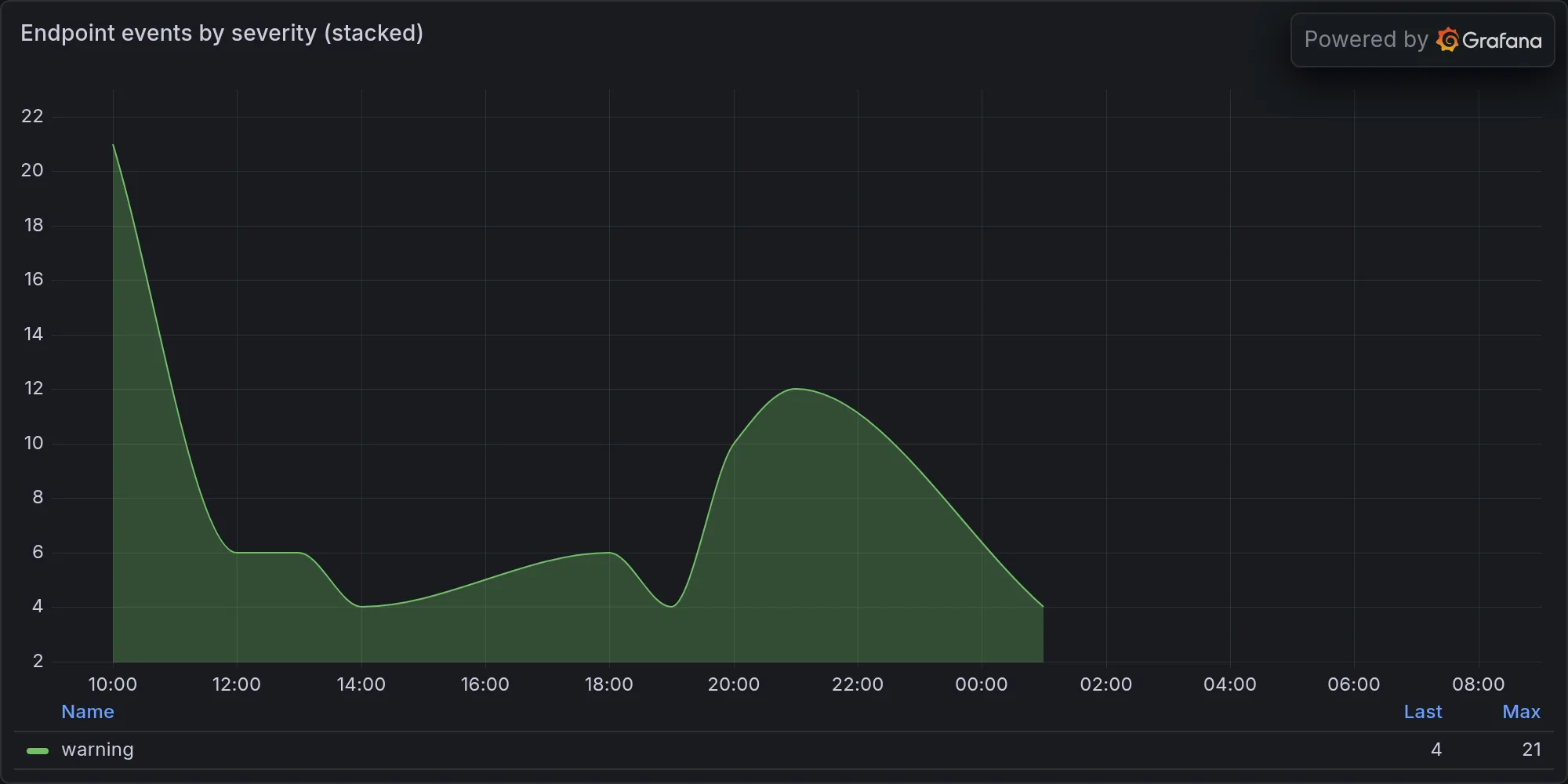The width and height of the screenshot is (1568, 784).
Task: Click the warning Last value 4
Action: pos(1436,750)
